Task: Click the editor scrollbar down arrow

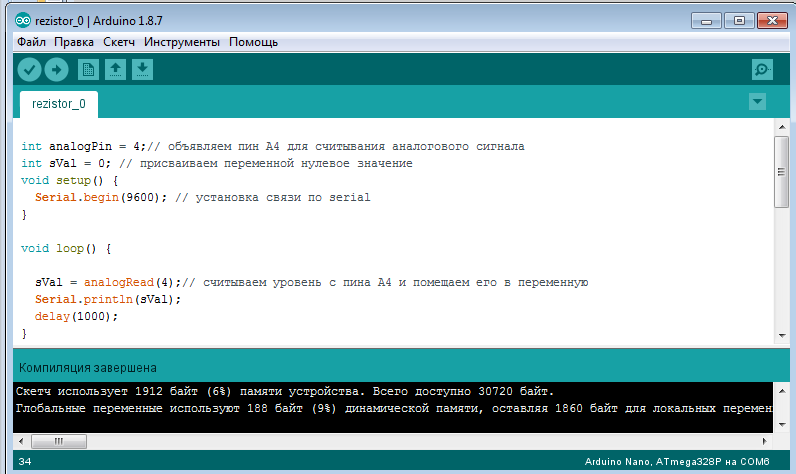Action: (782, 335)
